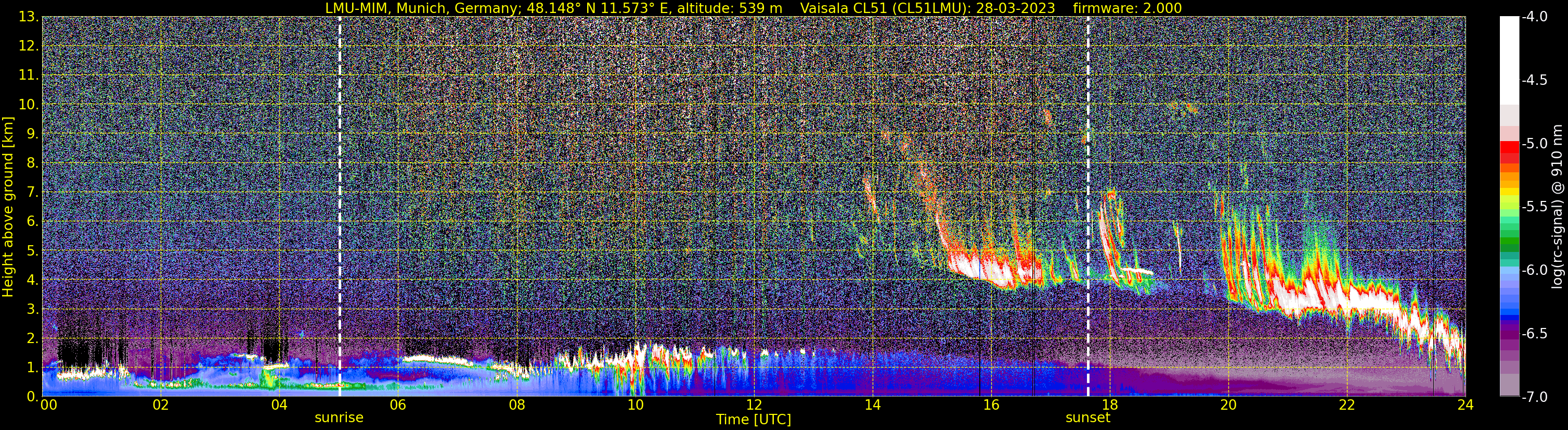The image size is (1568, 430).
Task: Click the '3.' height axis tick label
Action: 32,309
